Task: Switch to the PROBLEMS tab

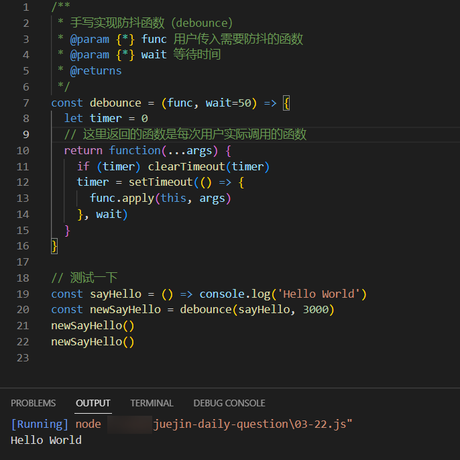Action: (x=33, y=403)
